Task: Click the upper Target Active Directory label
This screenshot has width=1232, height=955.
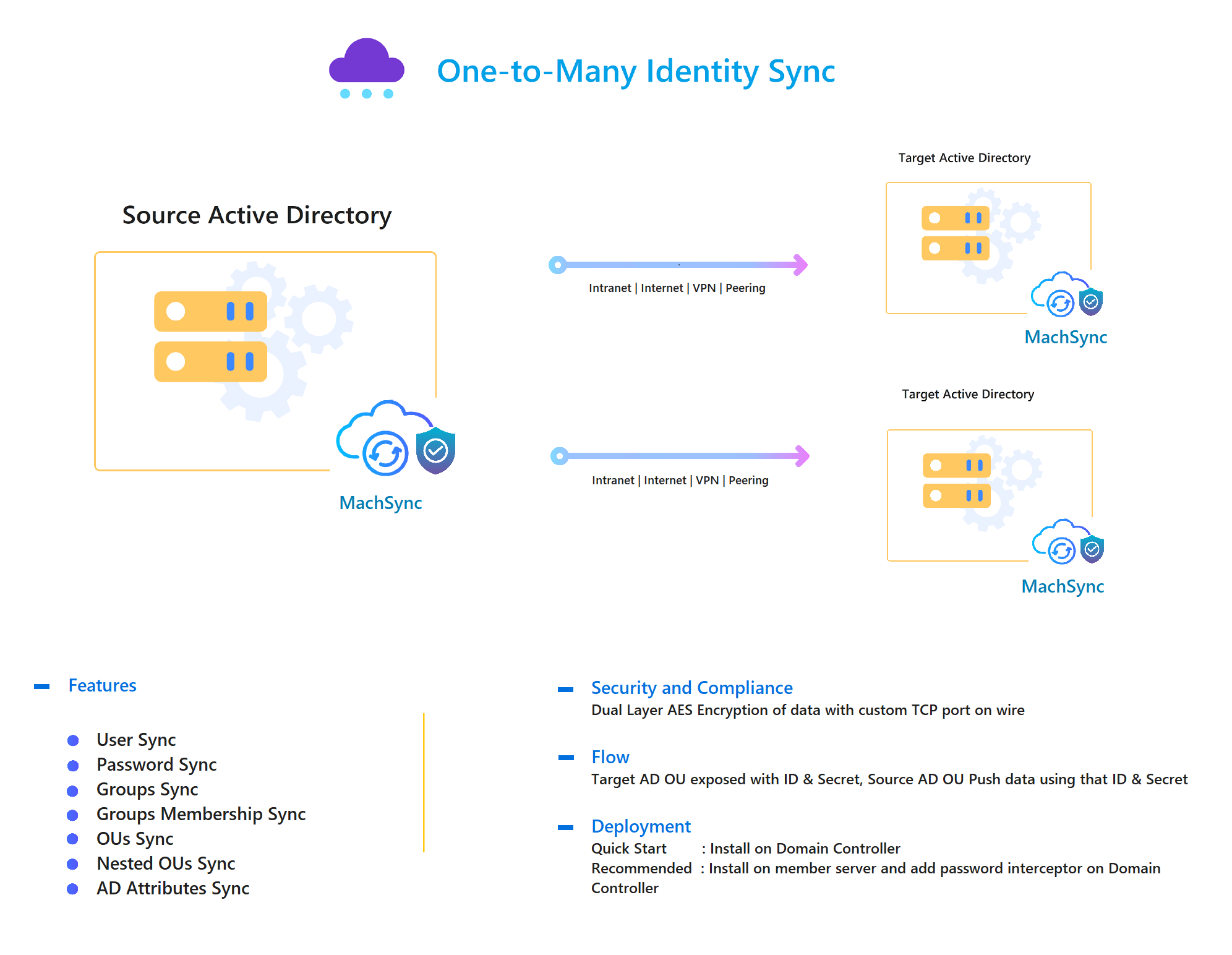Action: click(964, 158)
